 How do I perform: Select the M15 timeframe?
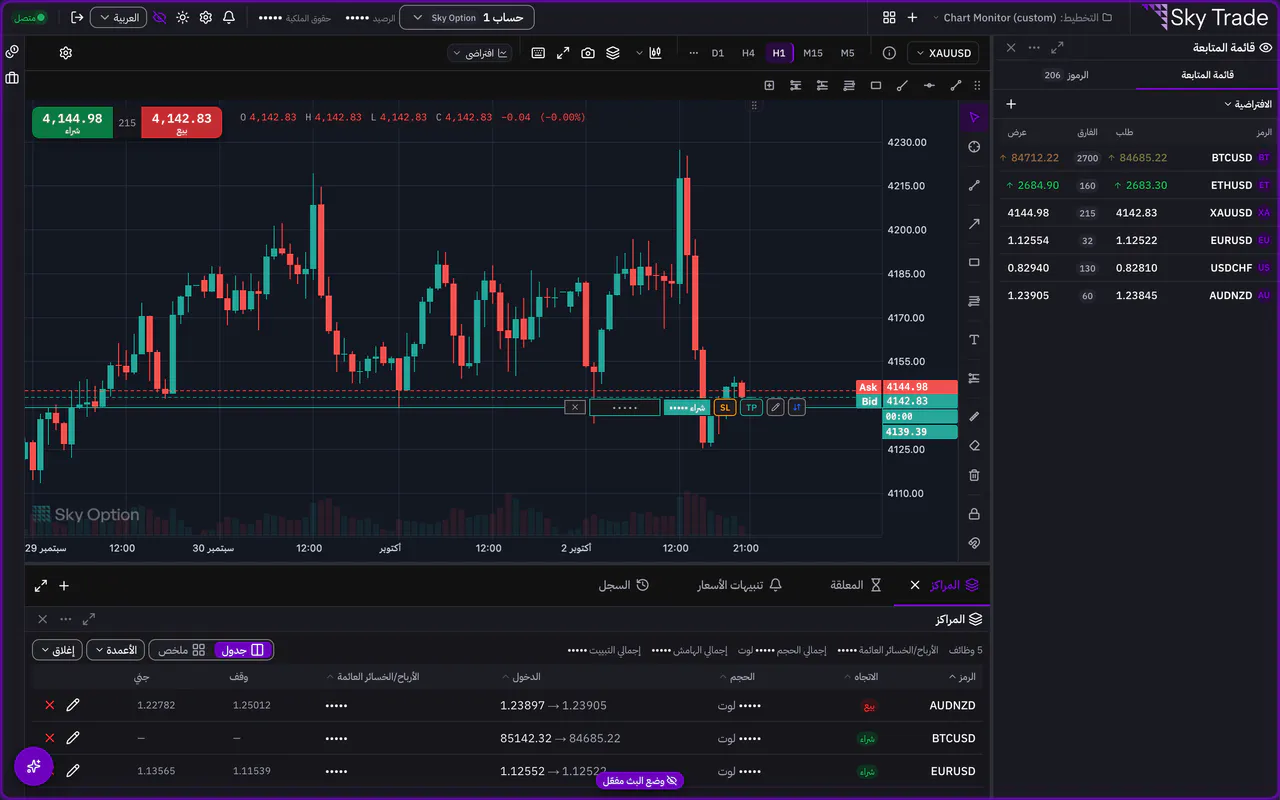point(813,53)
